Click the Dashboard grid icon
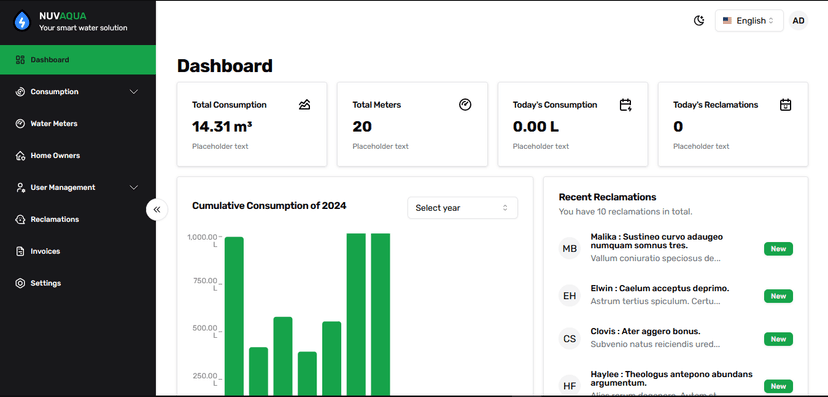This screenshot has height=397, width=828. pyautogui.click(x=20, y=60)
